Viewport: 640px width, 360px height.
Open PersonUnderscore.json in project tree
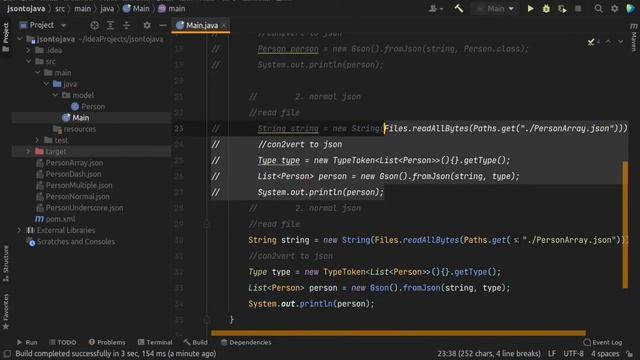(x=80, y=208)
